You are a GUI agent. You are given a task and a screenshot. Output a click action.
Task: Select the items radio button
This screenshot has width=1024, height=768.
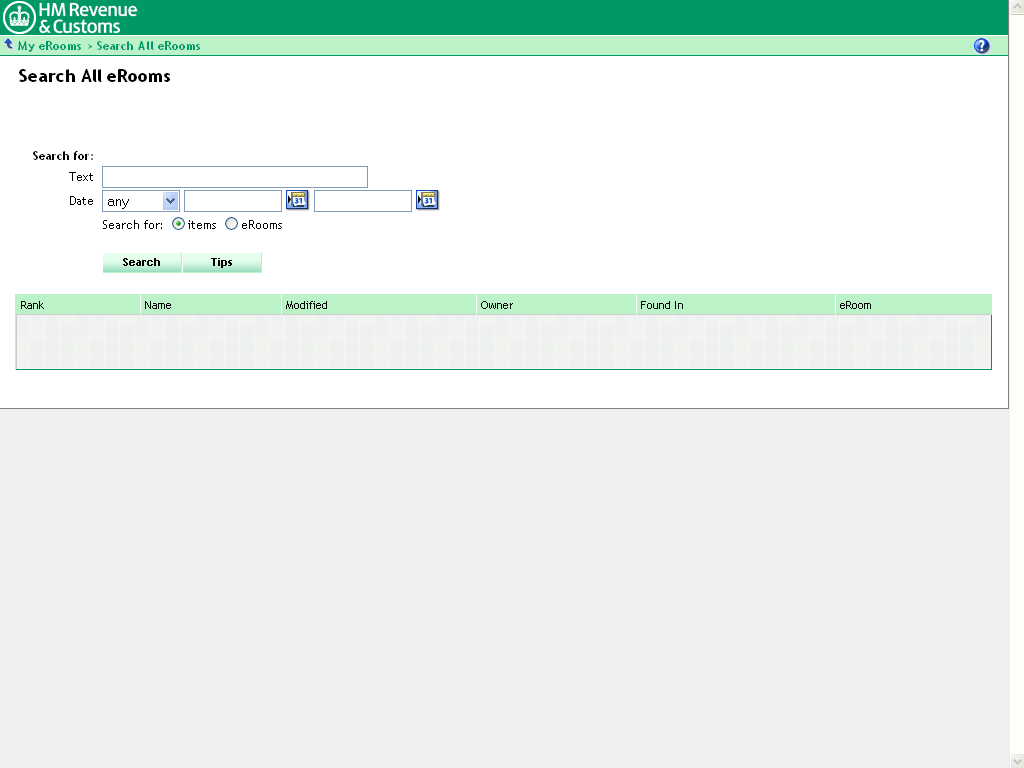coord(179,225)
